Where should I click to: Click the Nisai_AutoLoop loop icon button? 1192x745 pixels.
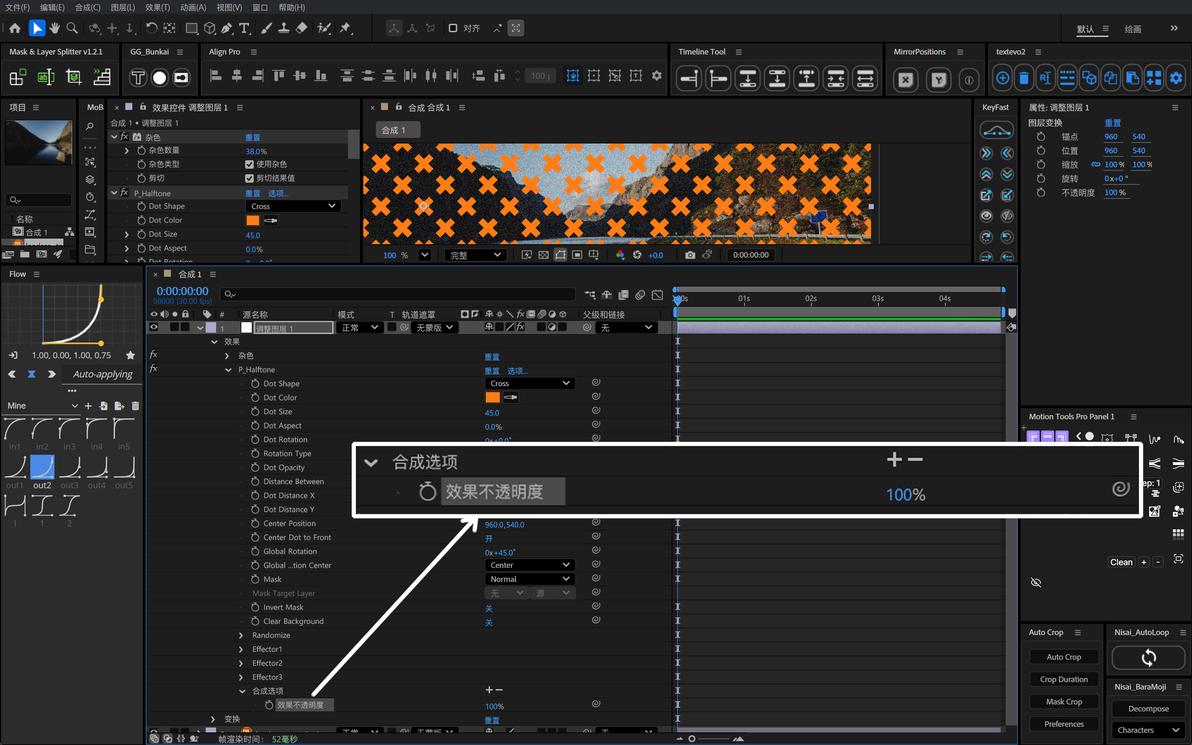1148,657
